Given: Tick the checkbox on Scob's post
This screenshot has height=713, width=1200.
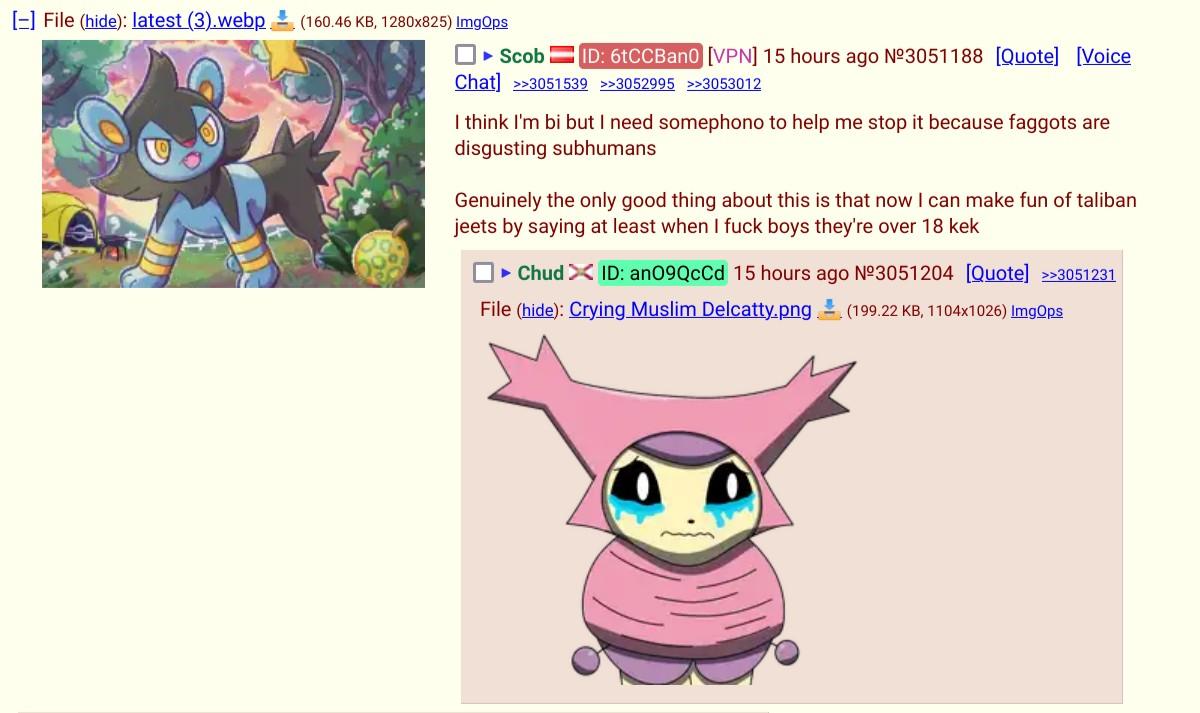Looking at the screenshot, I should 465,55.
